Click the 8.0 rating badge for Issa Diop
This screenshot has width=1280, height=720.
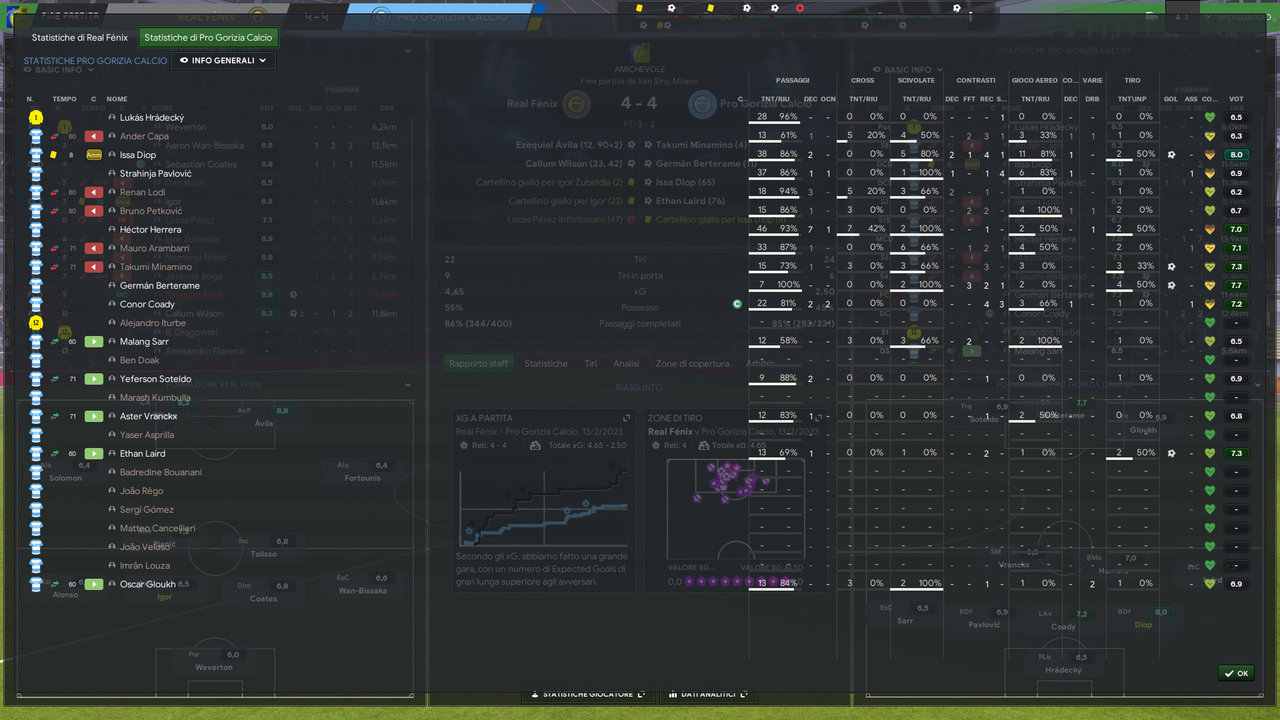click(x=1236, y=155)
